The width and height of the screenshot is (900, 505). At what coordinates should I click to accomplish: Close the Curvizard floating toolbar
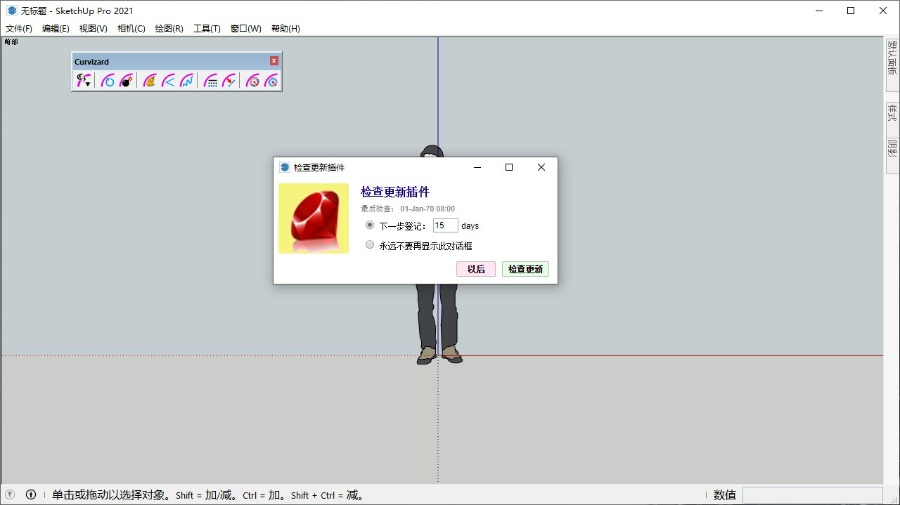coord(274,61)
